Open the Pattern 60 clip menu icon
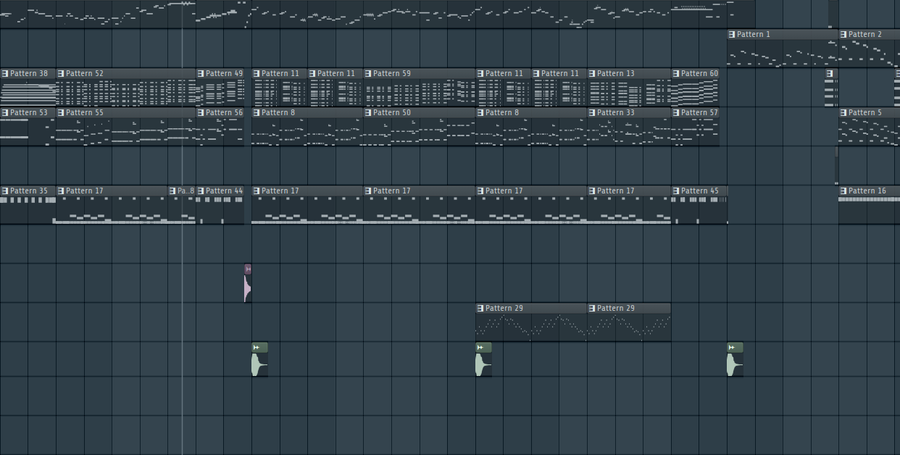 click(676, 73)
